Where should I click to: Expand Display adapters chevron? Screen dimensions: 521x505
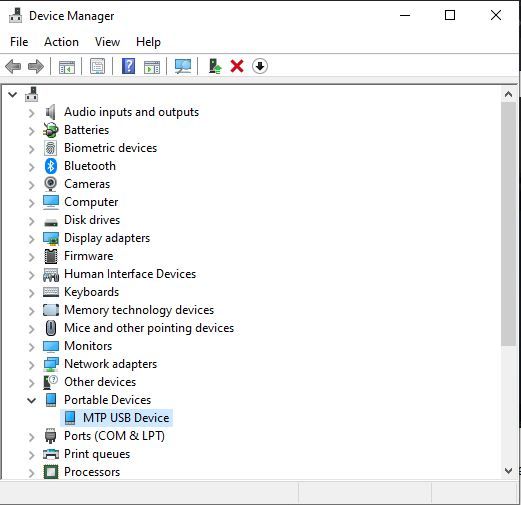coord(31,239)
